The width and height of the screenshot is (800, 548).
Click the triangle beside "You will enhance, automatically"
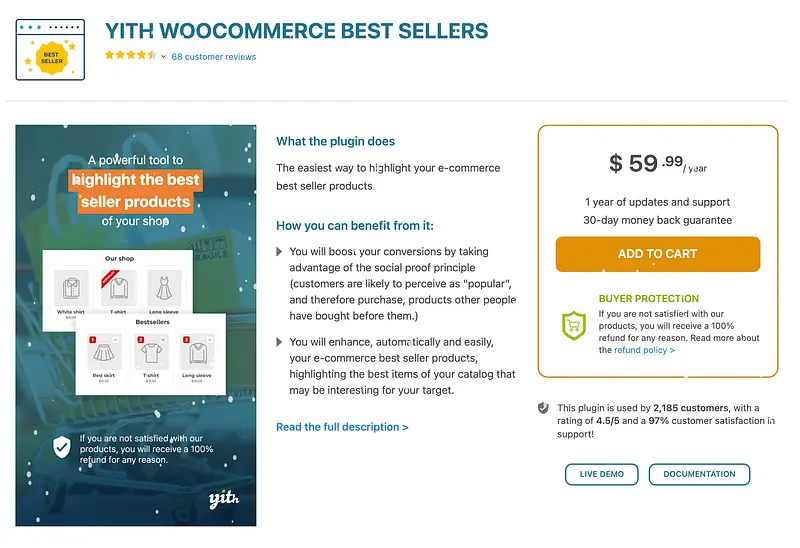[x=280, y=342]
